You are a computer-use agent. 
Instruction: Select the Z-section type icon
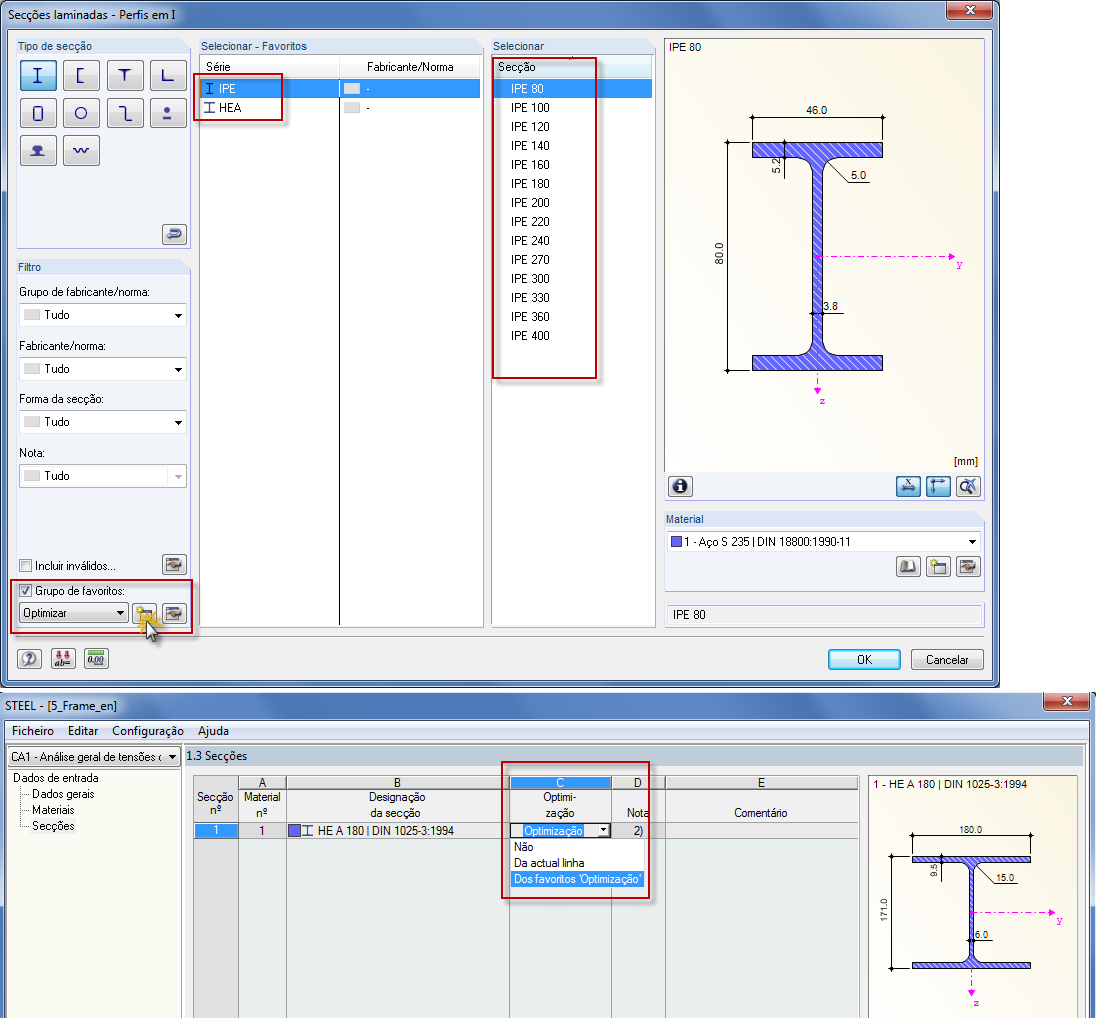[125, 113]
